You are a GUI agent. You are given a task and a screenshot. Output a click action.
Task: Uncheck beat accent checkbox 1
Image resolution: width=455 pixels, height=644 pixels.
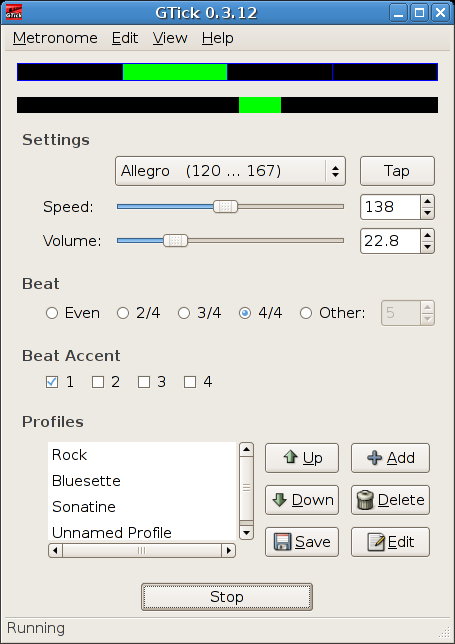52,382
